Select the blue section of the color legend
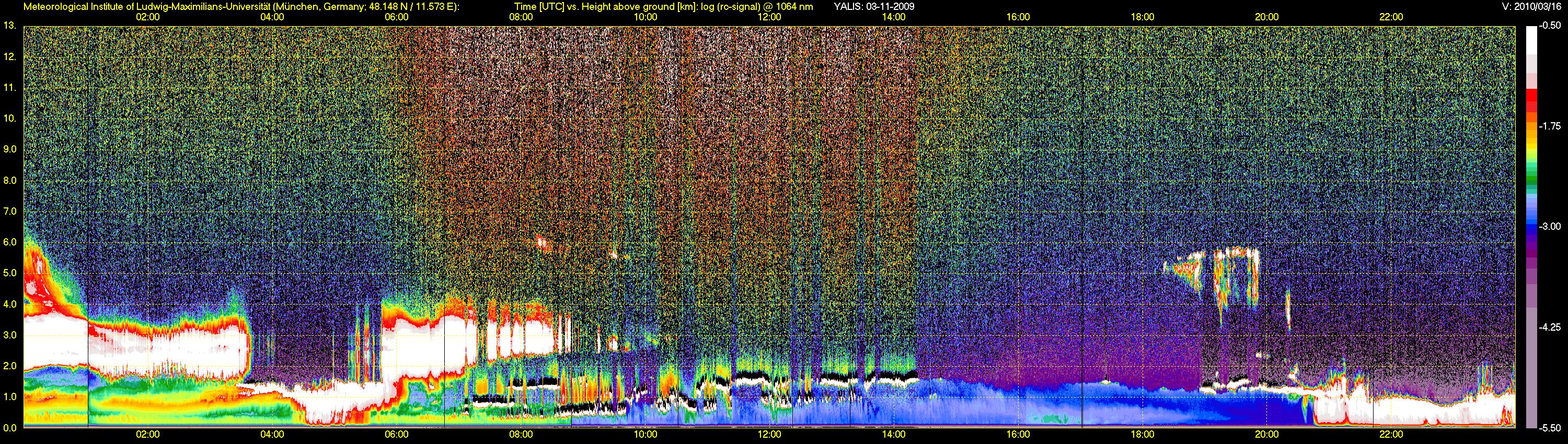The height and width of the screenshot is (444, 1568). point(1531,226)
